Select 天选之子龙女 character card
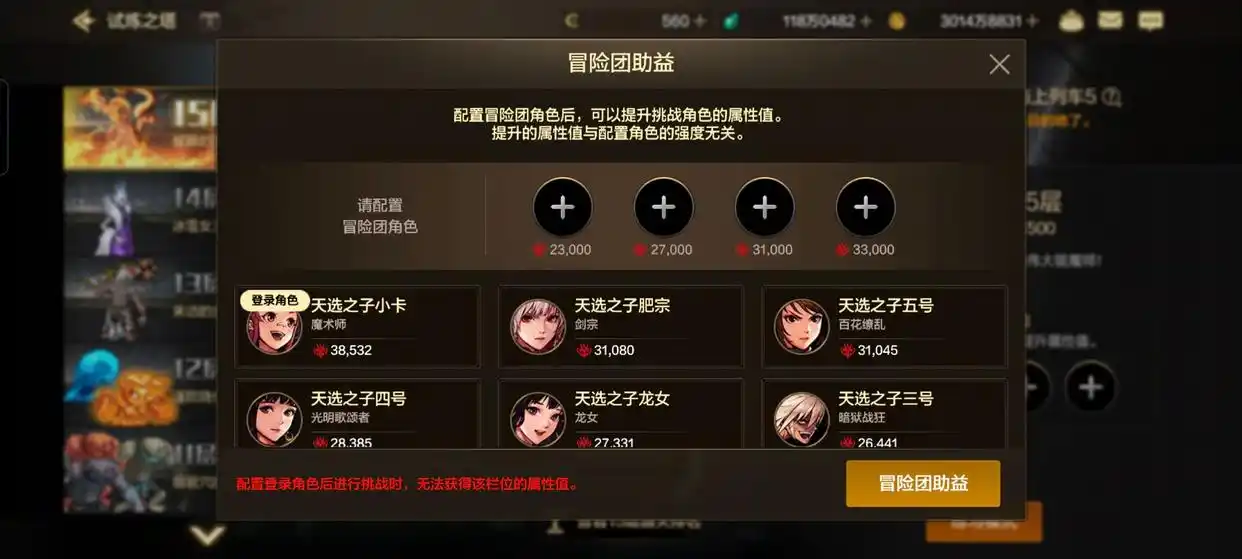 (621, 413)
